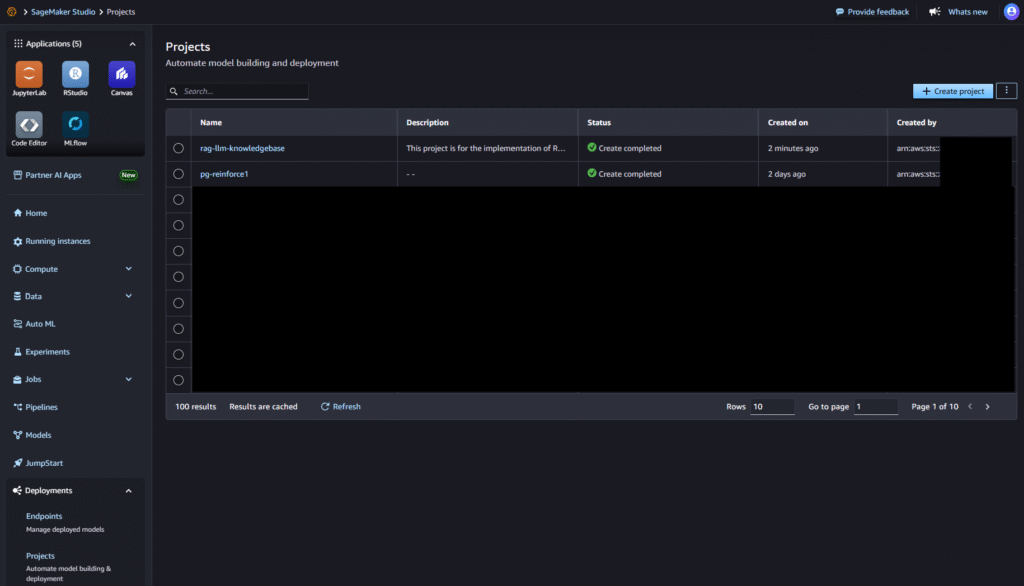Launch the Code Editor application icon
Viewport: 1024px width, 586px height.
click(29, 125)
